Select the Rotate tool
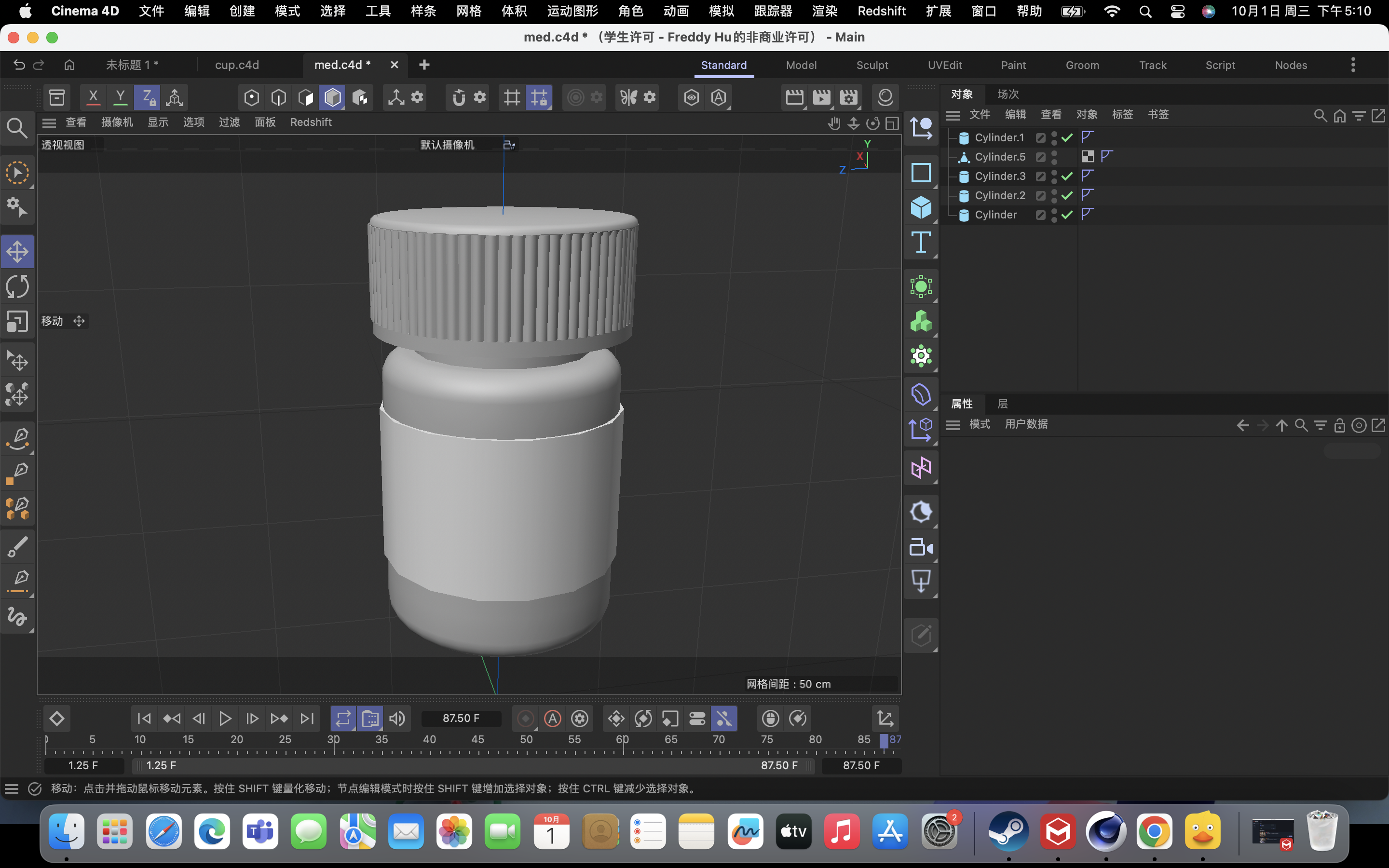 (18, 286)
